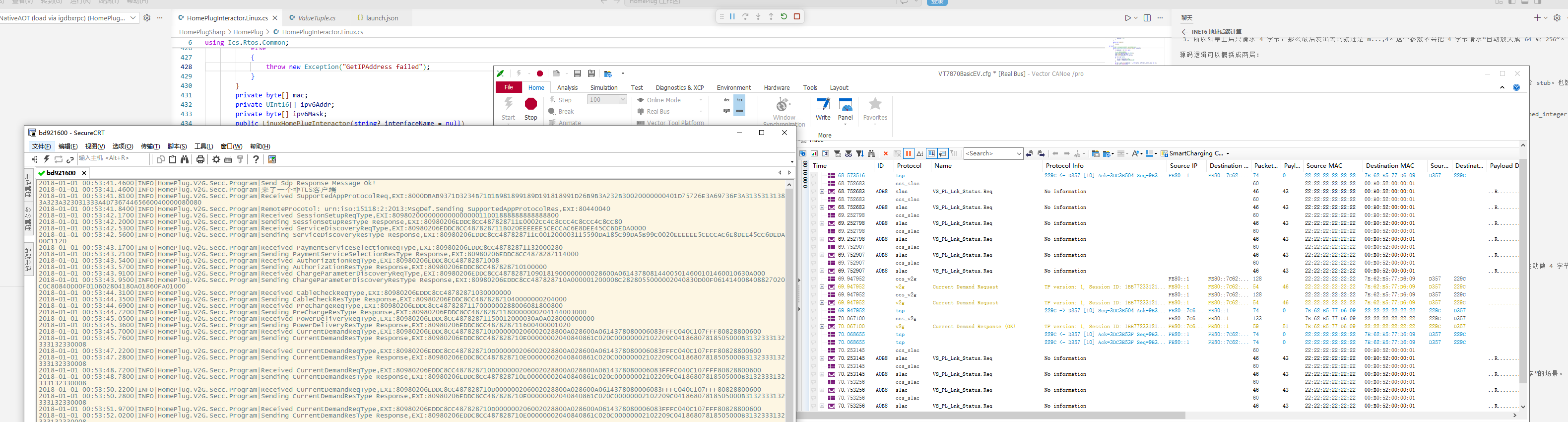Click the SecureCRT Help question mark icon
Image resolution: width=1568 pixels, height=422 pixels.
[x=256, y=159]
